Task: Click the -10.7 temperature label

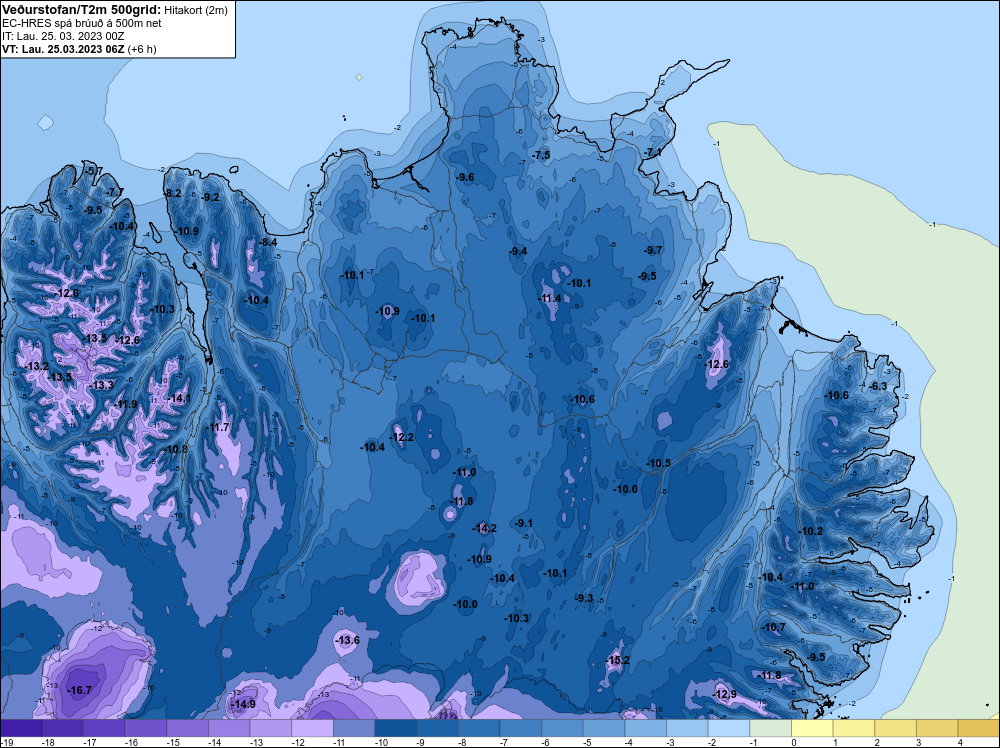Action: [774, 627]
